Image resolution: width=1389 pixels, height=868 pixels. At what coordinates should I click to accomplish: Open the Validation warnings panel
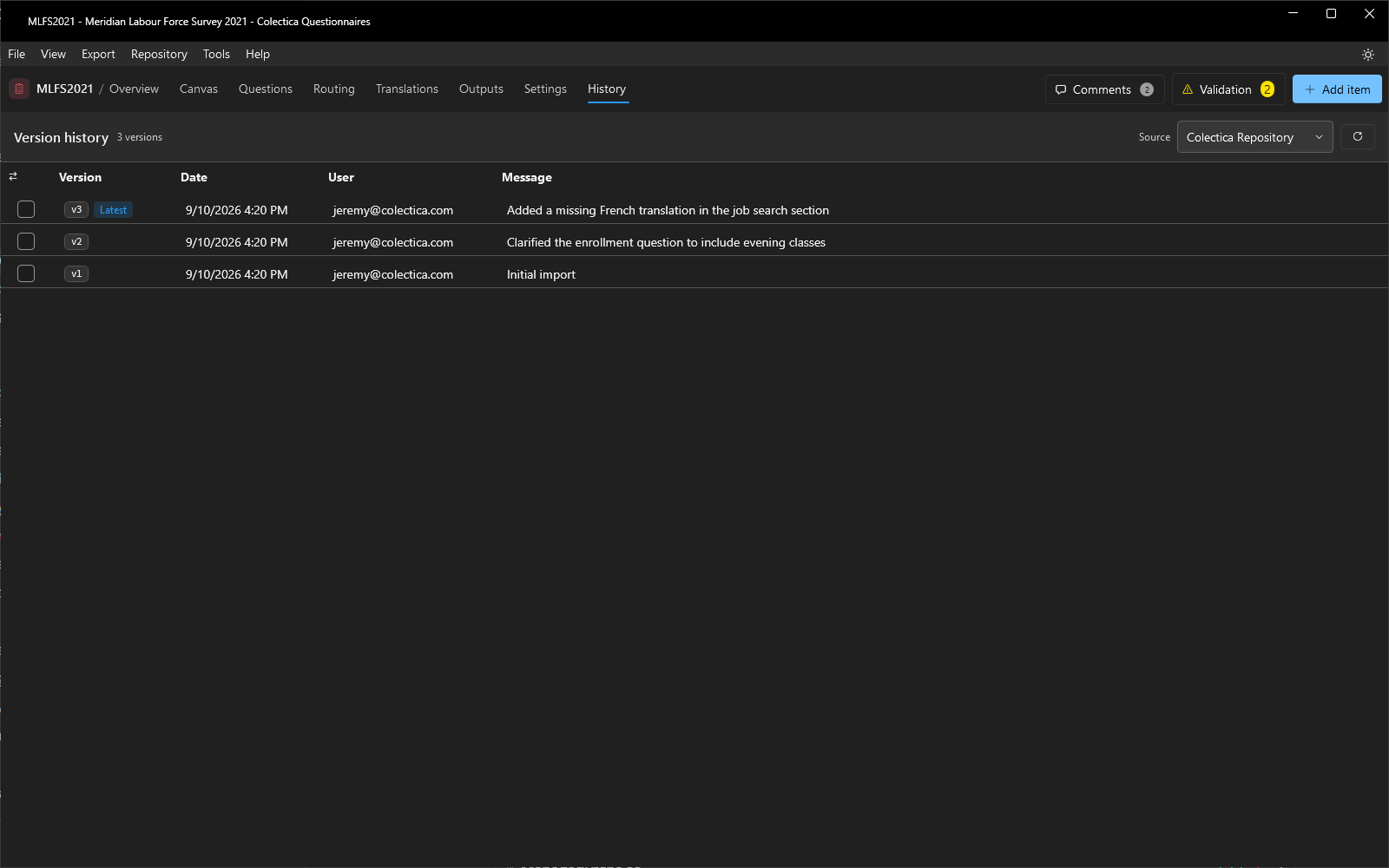[x=1228, y=89]
